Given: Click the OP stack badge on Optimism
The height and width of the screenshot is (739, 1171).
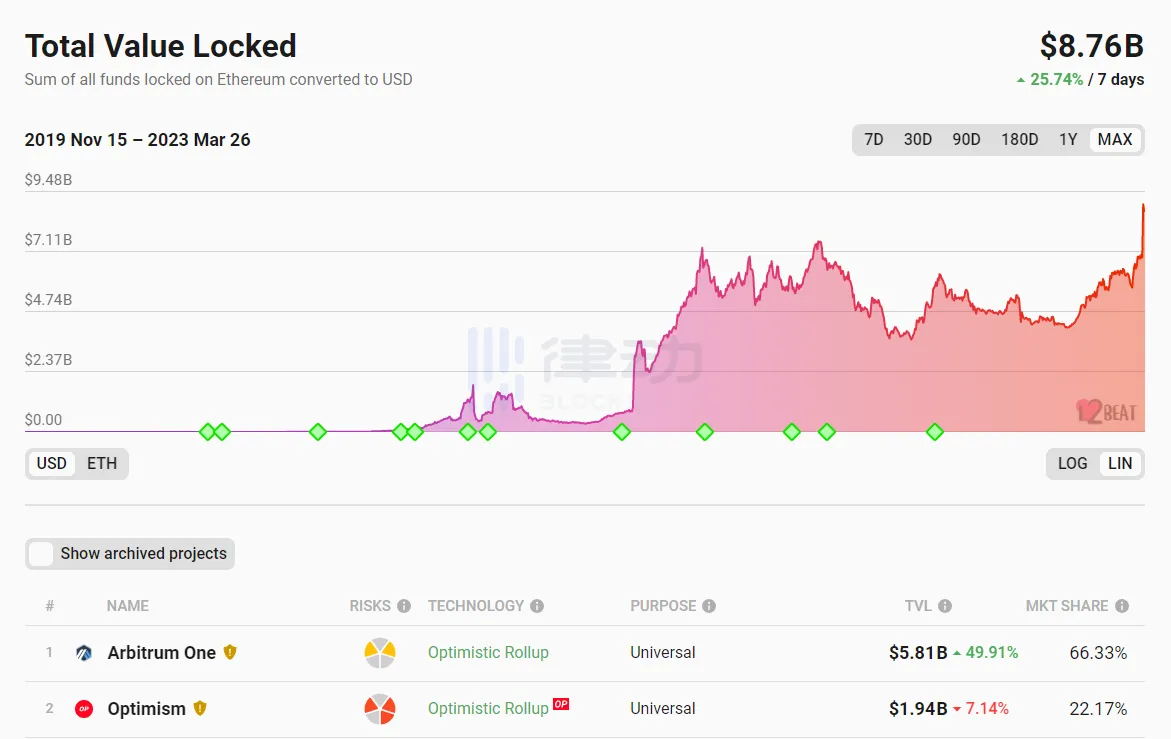Looking at the screenshot, I should tap(561, 704).
